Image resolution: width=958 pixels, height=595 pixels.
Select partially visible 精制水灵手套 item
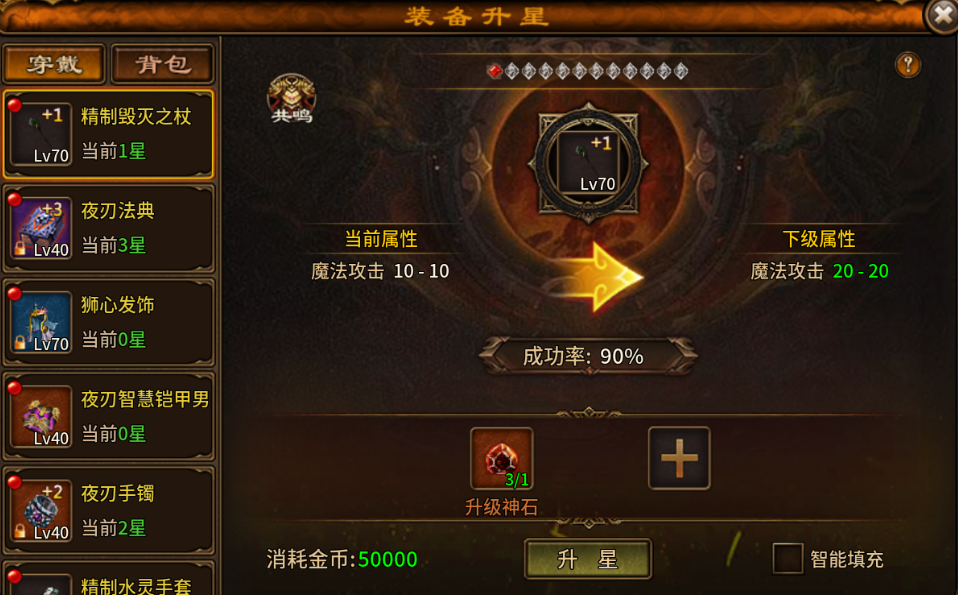coord(109,579)
